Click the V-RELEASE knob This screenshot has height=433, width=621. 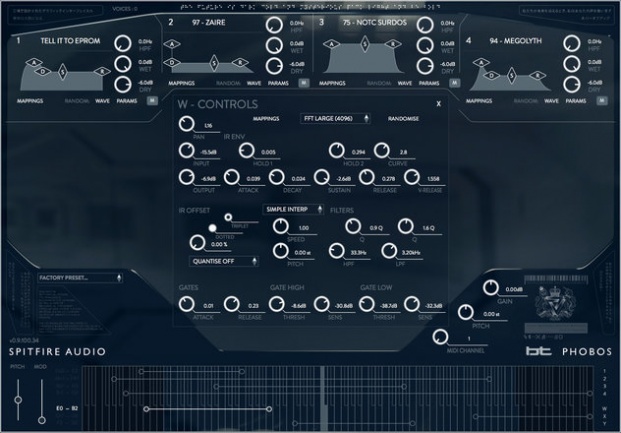[x=412, y=177]
